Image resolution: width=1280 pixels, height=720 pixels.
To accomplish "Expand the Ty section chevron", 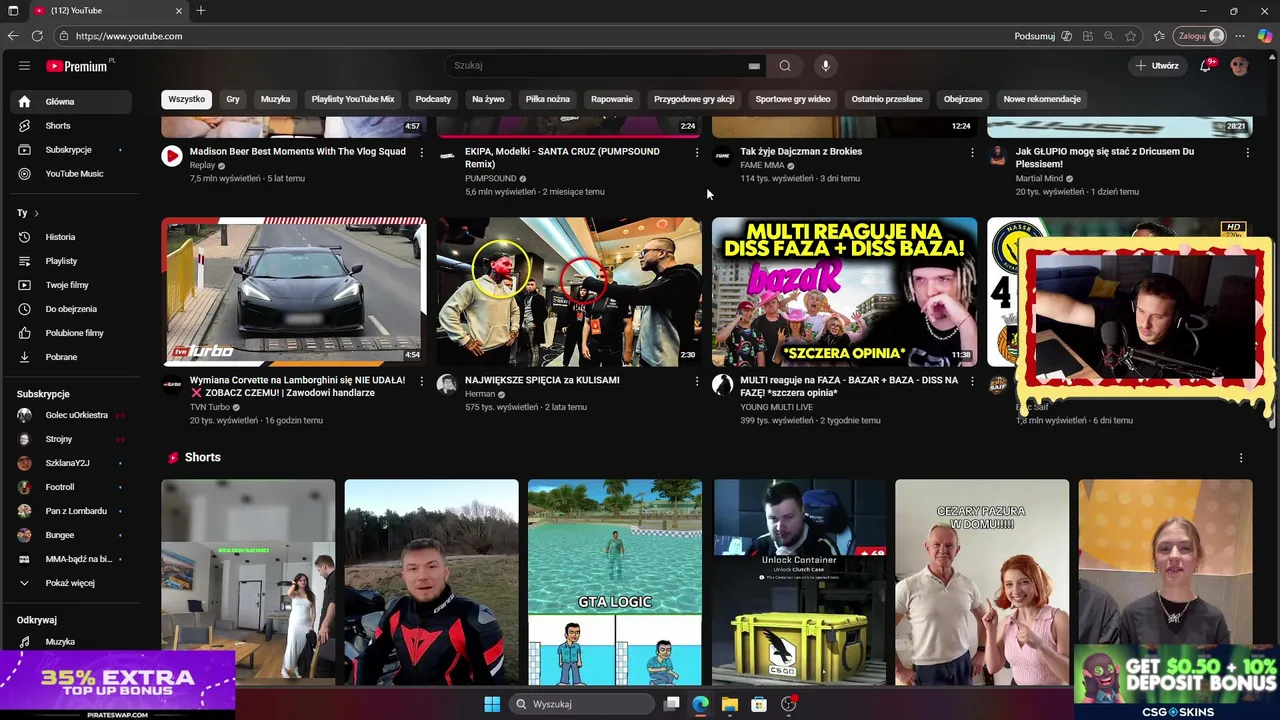I will [x=36, y=213].
